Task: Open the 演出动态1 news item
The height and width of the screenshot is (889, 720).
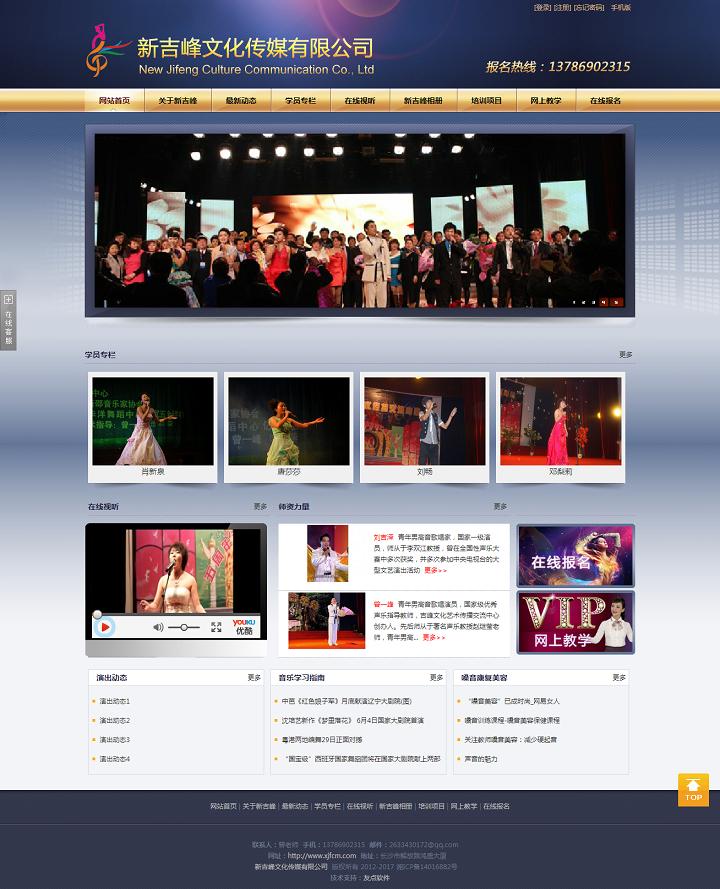Action: click(115, 701)
